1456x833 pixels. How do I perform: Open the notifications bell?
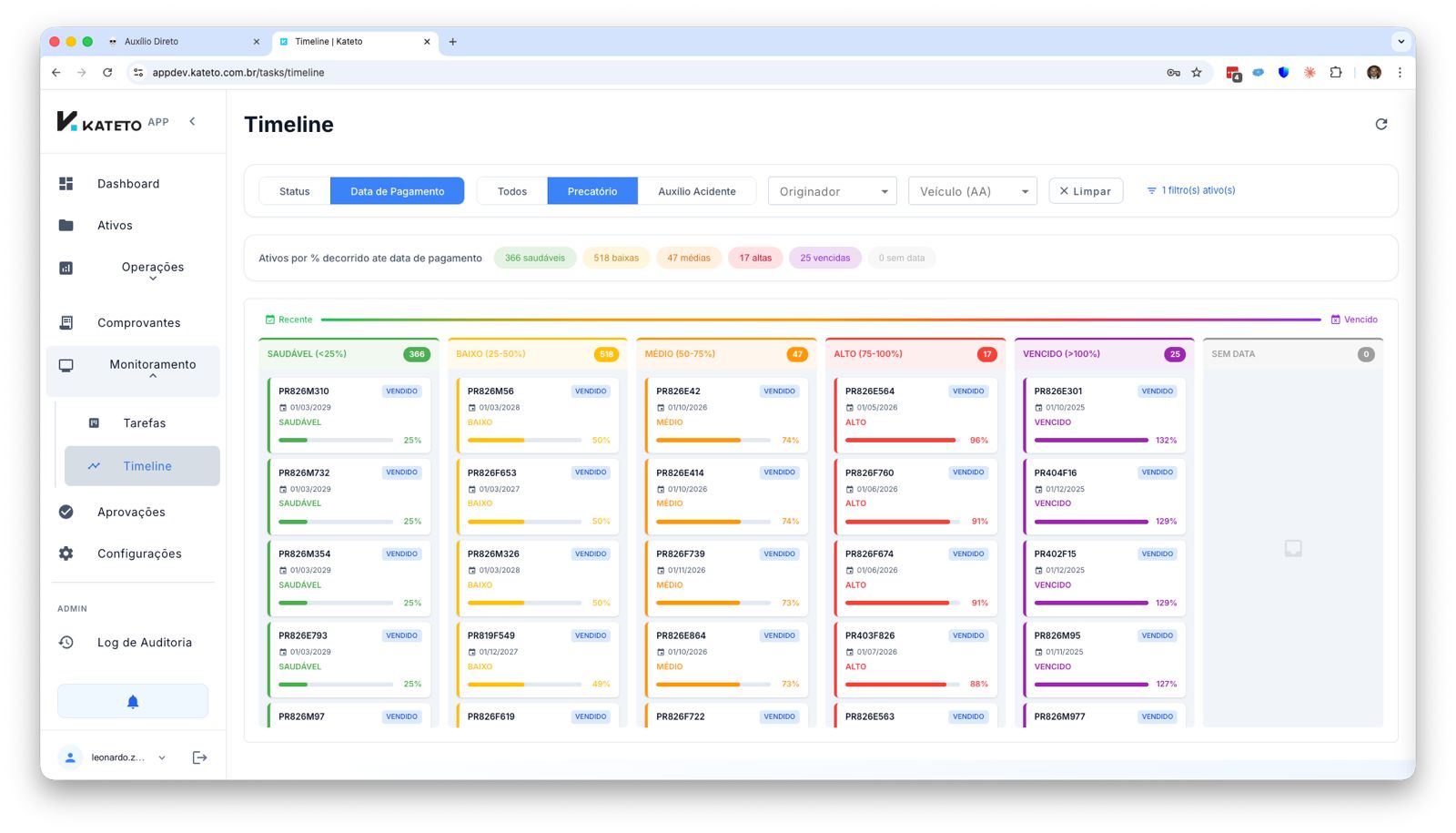[133, 701]
